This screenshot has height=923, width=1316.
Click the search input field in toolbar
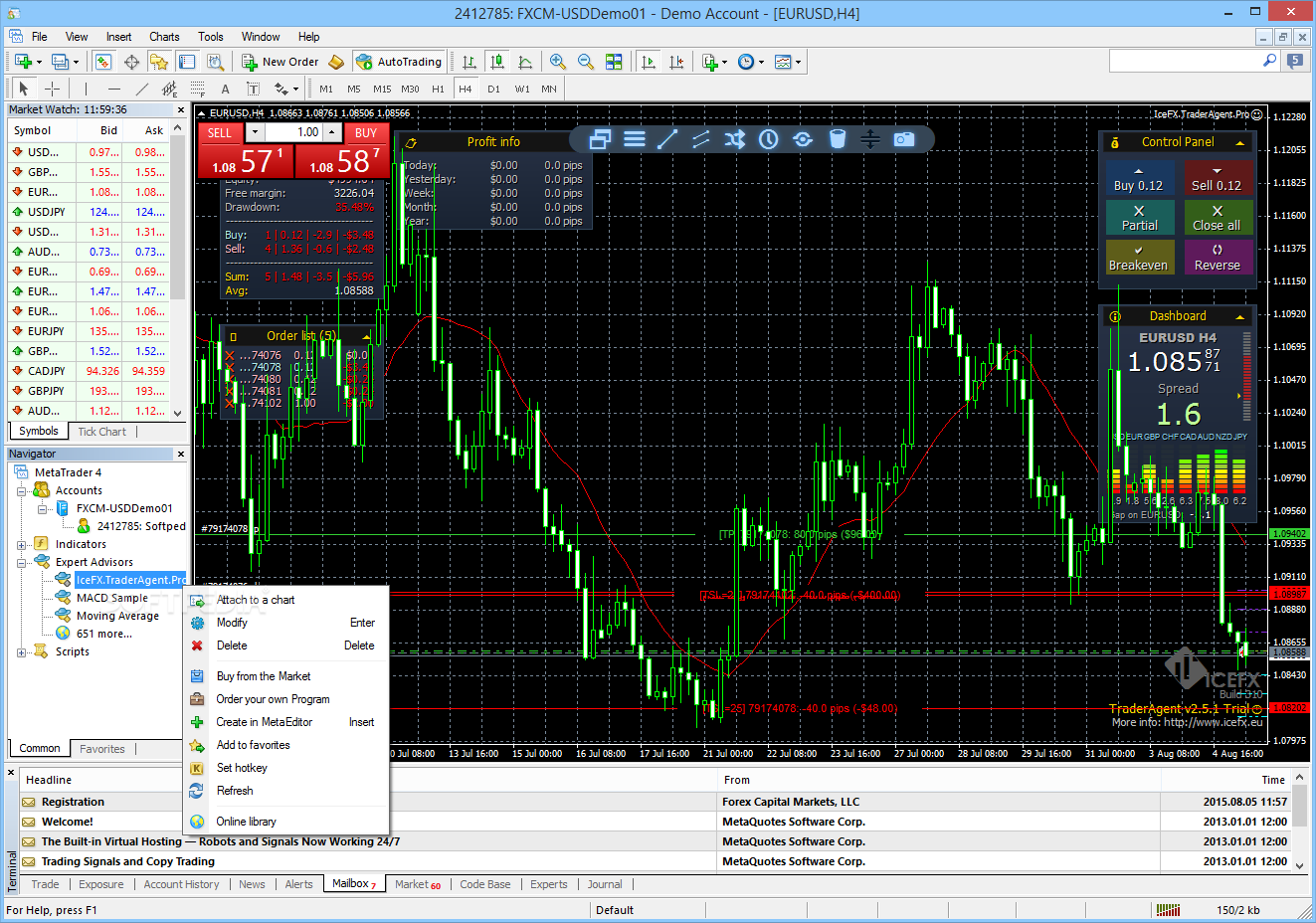click(x=1185, y=61)
